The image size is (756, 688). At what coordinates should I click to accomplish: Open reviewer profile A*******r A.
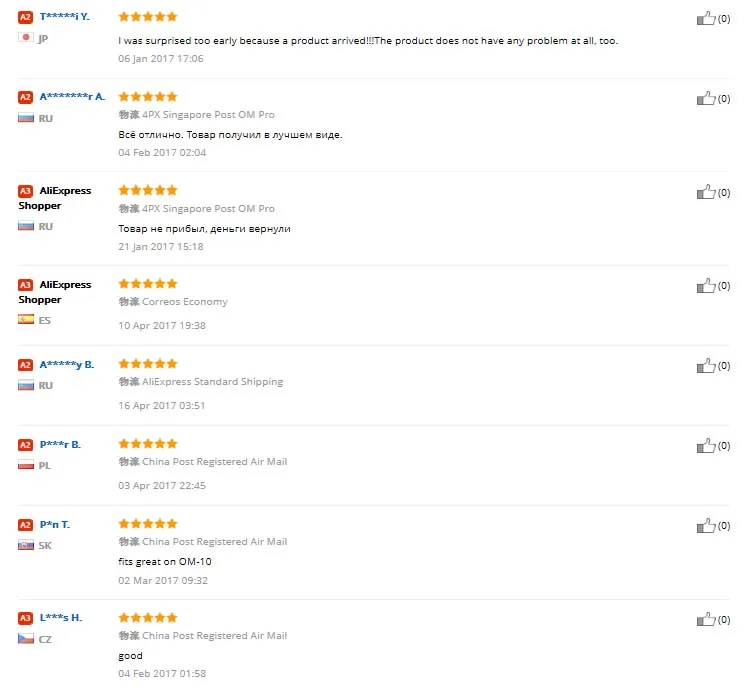point(71,98)
